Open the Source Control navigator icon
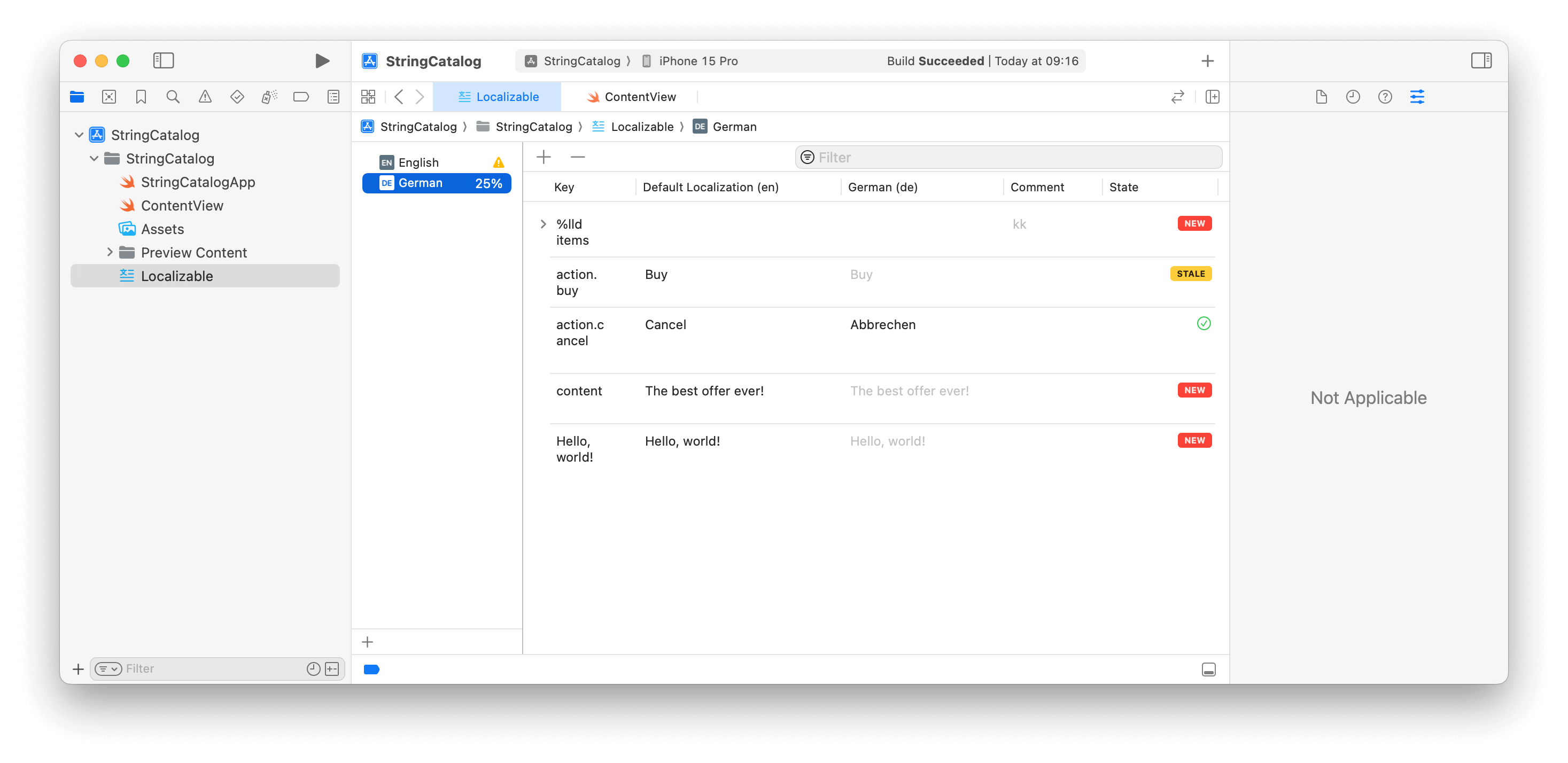 tap(109, 97)
